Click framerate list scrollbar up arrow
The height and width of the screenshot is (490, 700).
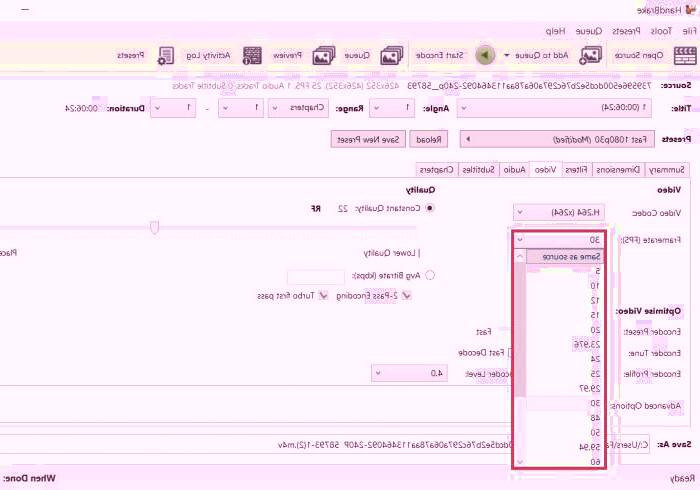(x=520, y=256)
